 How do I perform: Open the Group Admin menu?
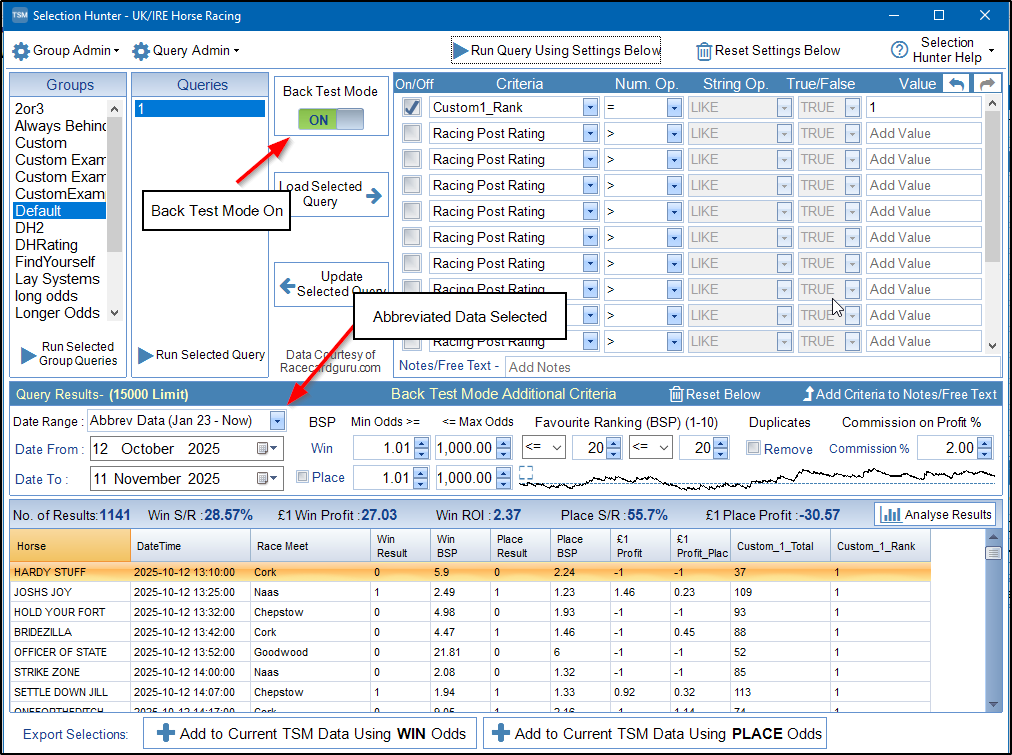66,50
